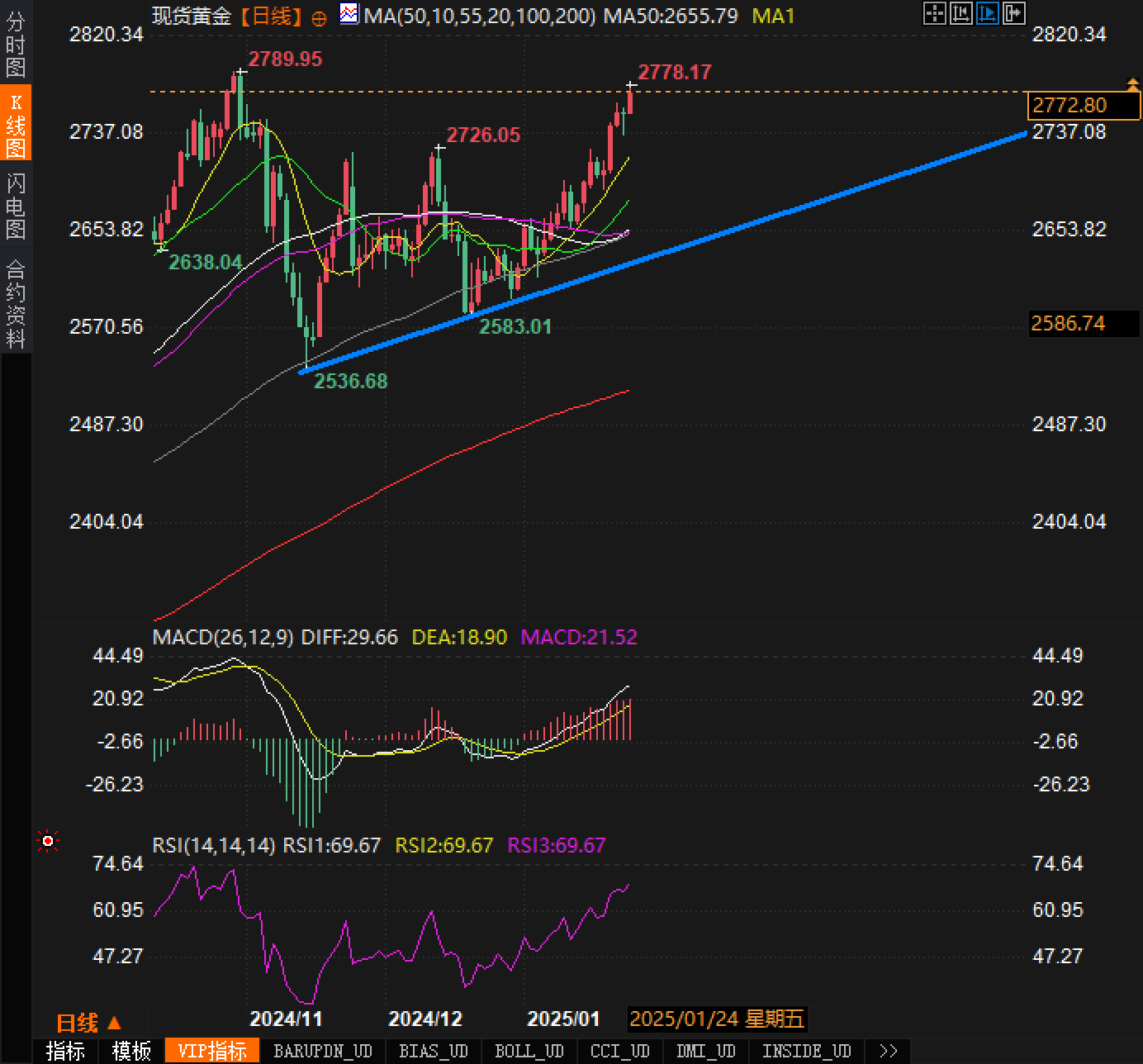The width and height of the screenshot is (1143, 1064).
Task: Expand more indicators with >> arrow
Action: tap(889, 1051)
